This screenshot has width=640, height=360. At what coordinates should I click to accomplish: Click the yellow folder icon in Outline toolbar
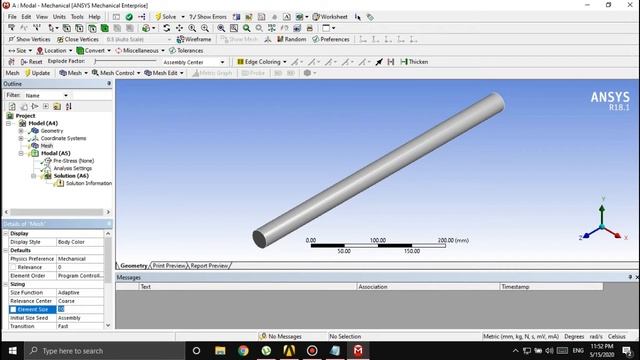tap(57, 107)
